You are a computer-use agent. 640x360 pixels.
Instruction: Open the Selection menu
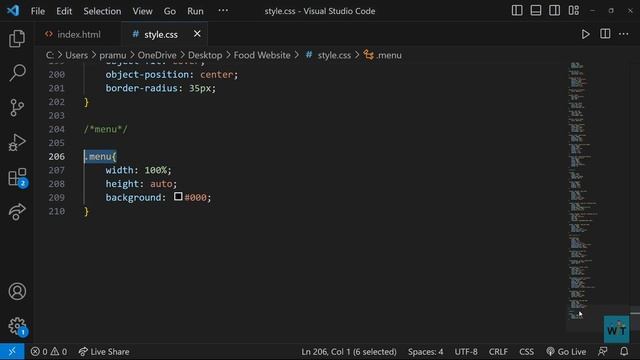pyautogui.click(x=102, y=11)
